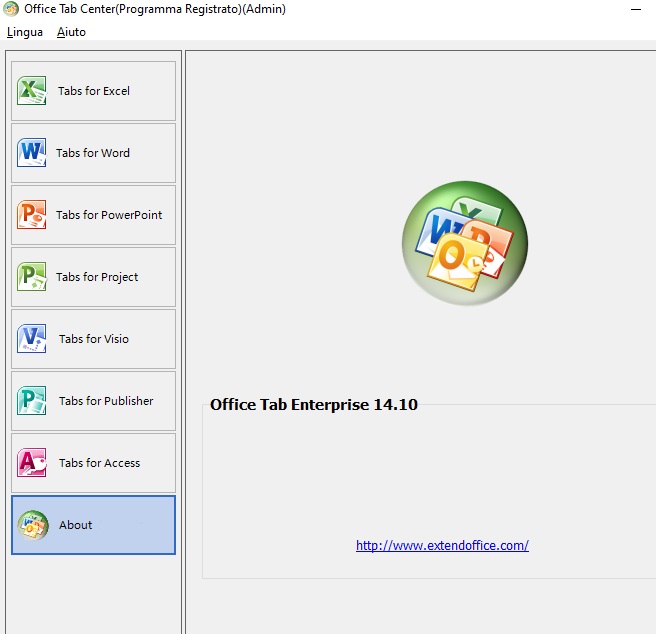Open the Lingua menu
Viewport: 656px width, 634px height.
click(25, 32)
